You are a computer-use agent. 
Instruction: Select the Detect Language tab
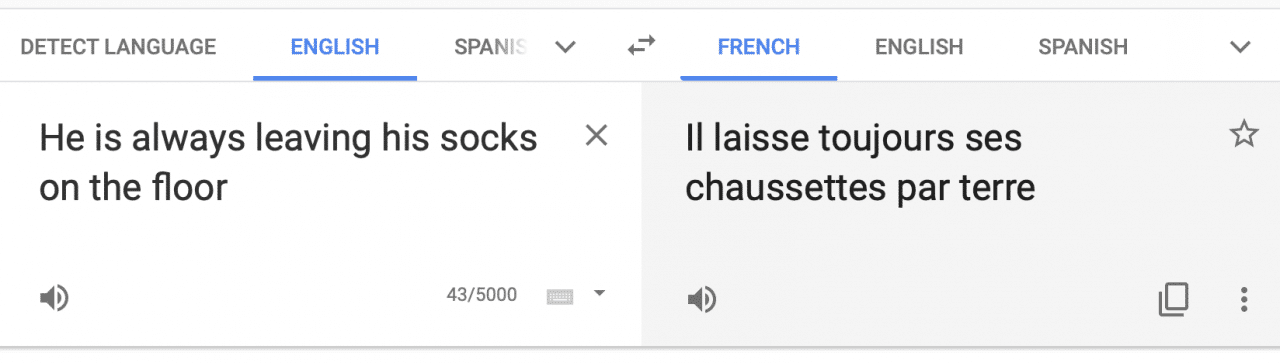coord(118,46)
